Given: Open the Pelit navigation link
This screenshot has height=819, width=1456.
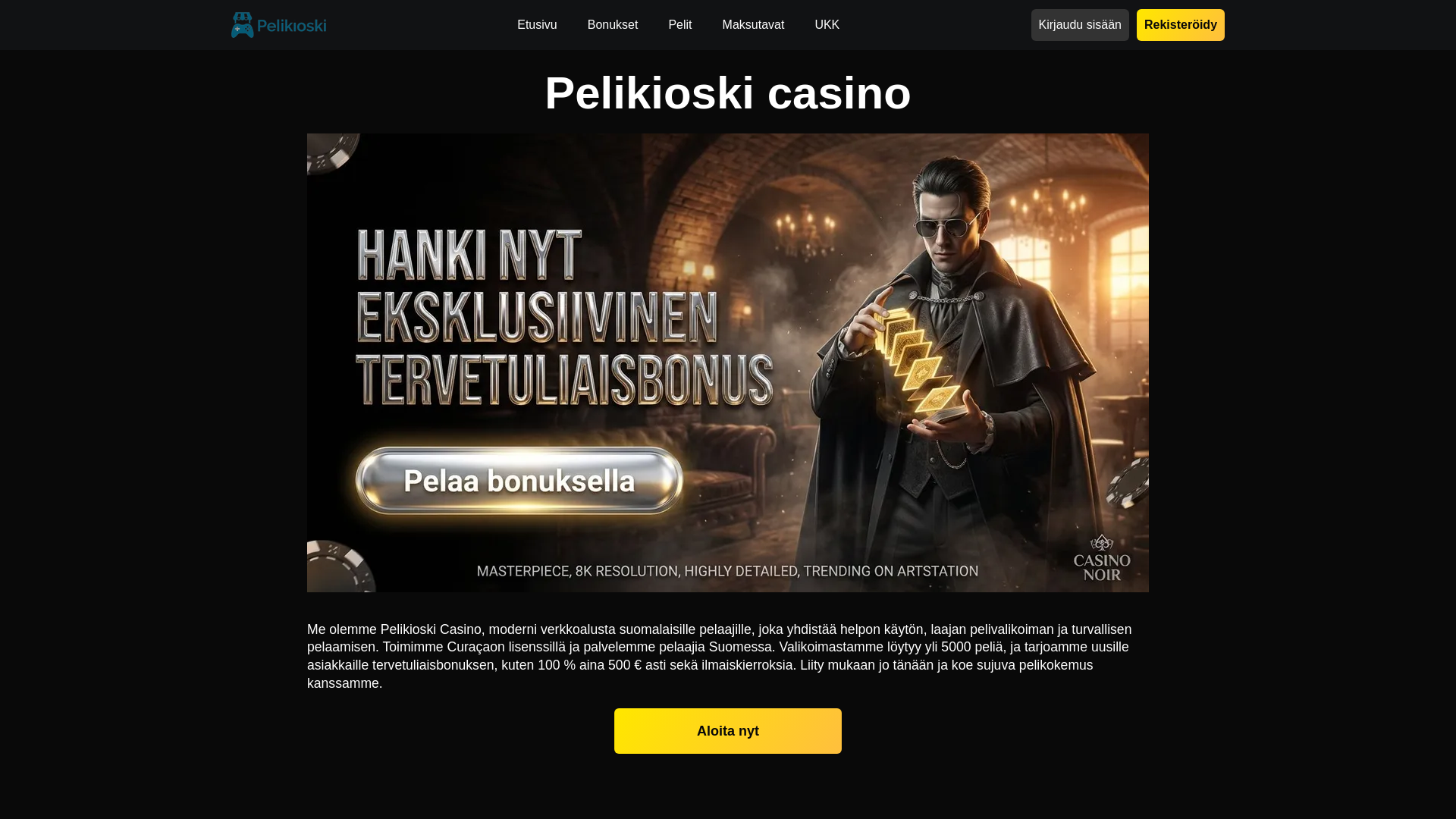Looking at the screenshot, I should click(x=680, y=25).
